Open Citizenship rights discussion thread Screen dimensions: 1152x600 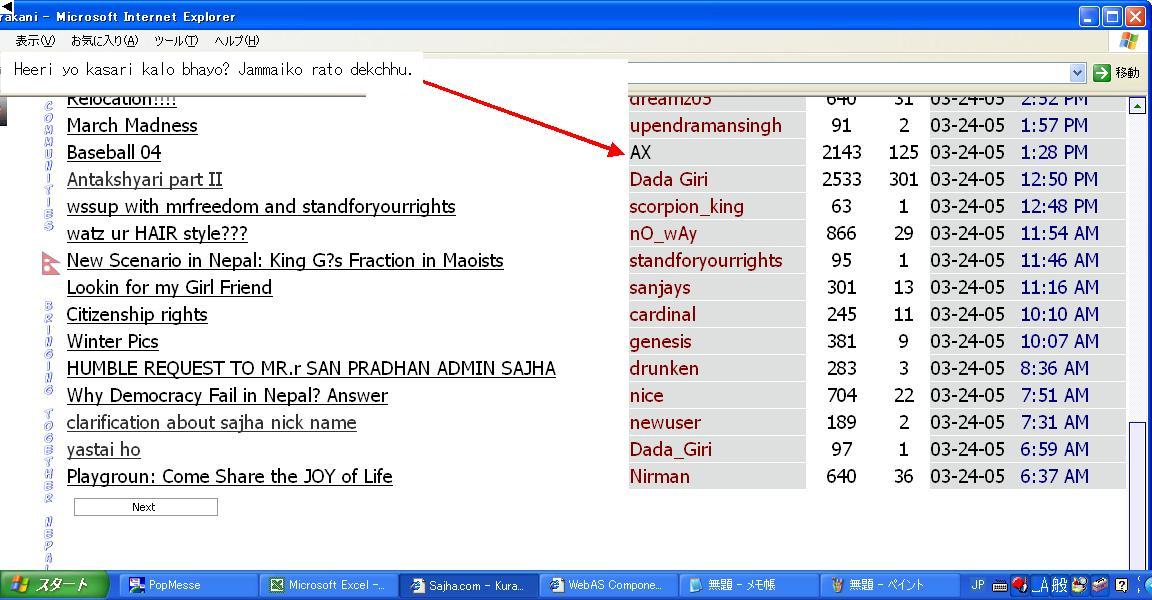point(137,315)
